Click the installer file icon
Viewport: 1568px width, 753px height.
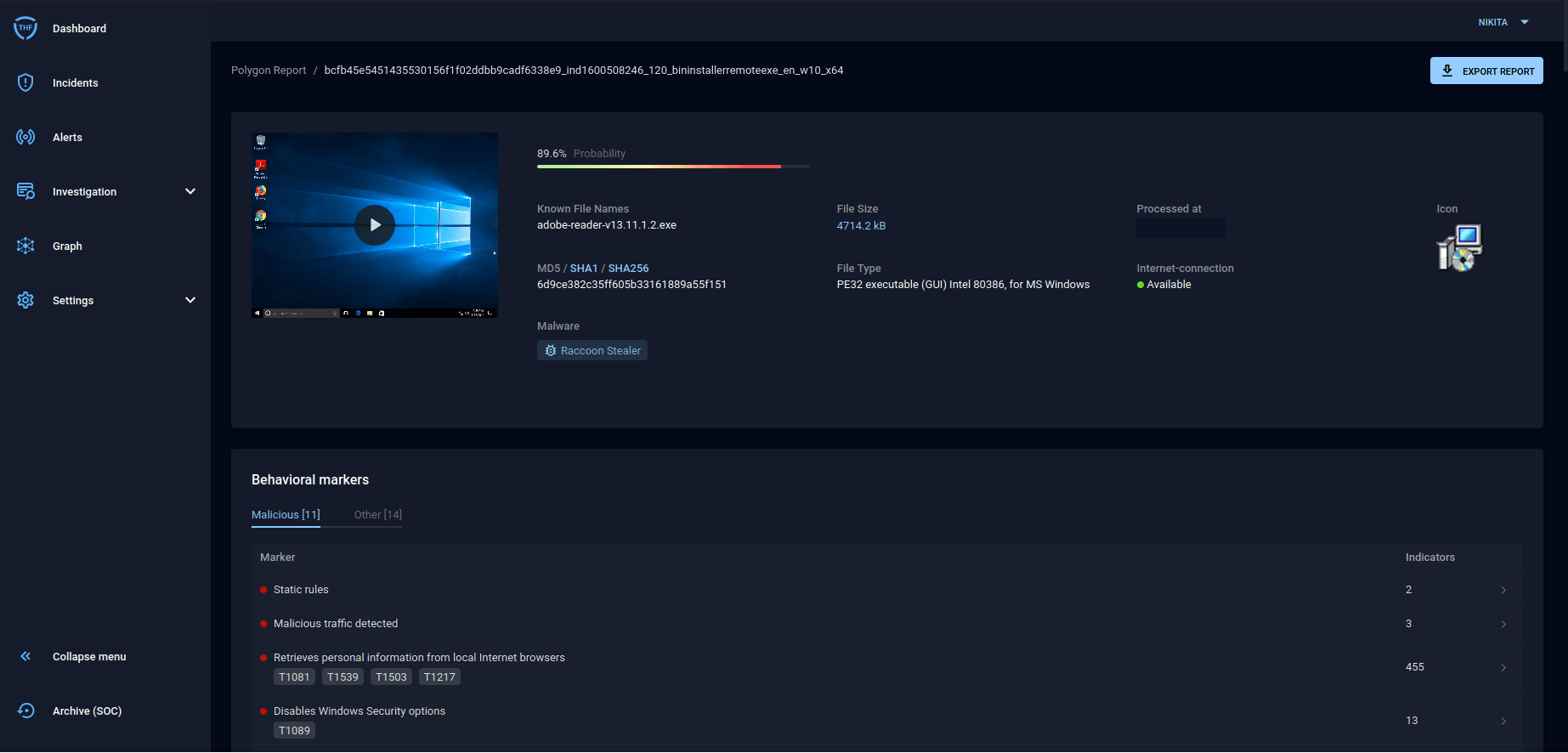[1459, 247]
